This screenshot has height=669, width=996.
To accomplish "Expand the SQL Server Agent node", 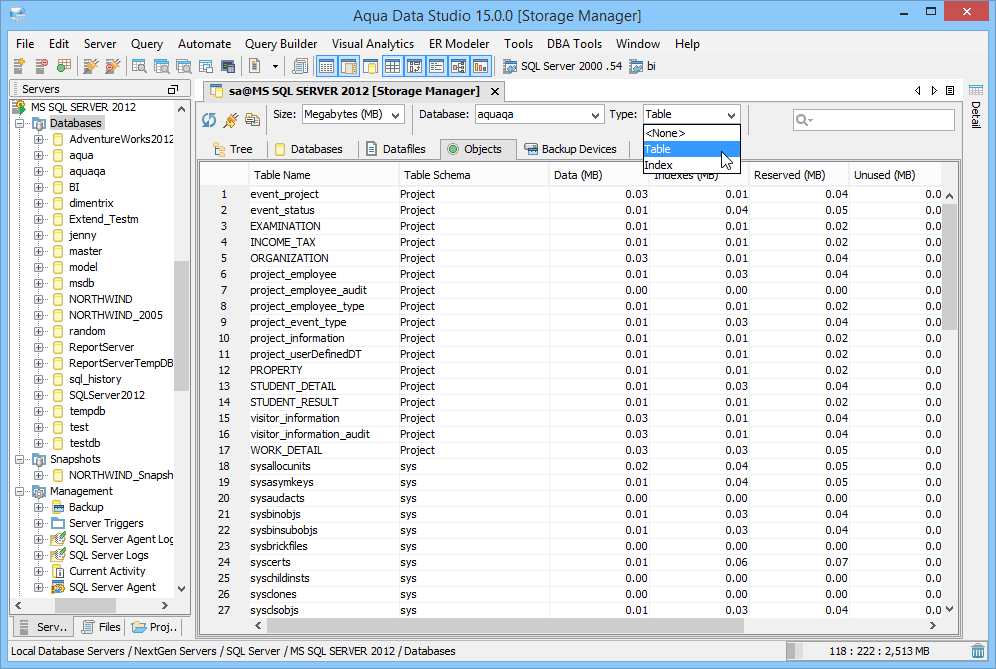I will (39, 587).
